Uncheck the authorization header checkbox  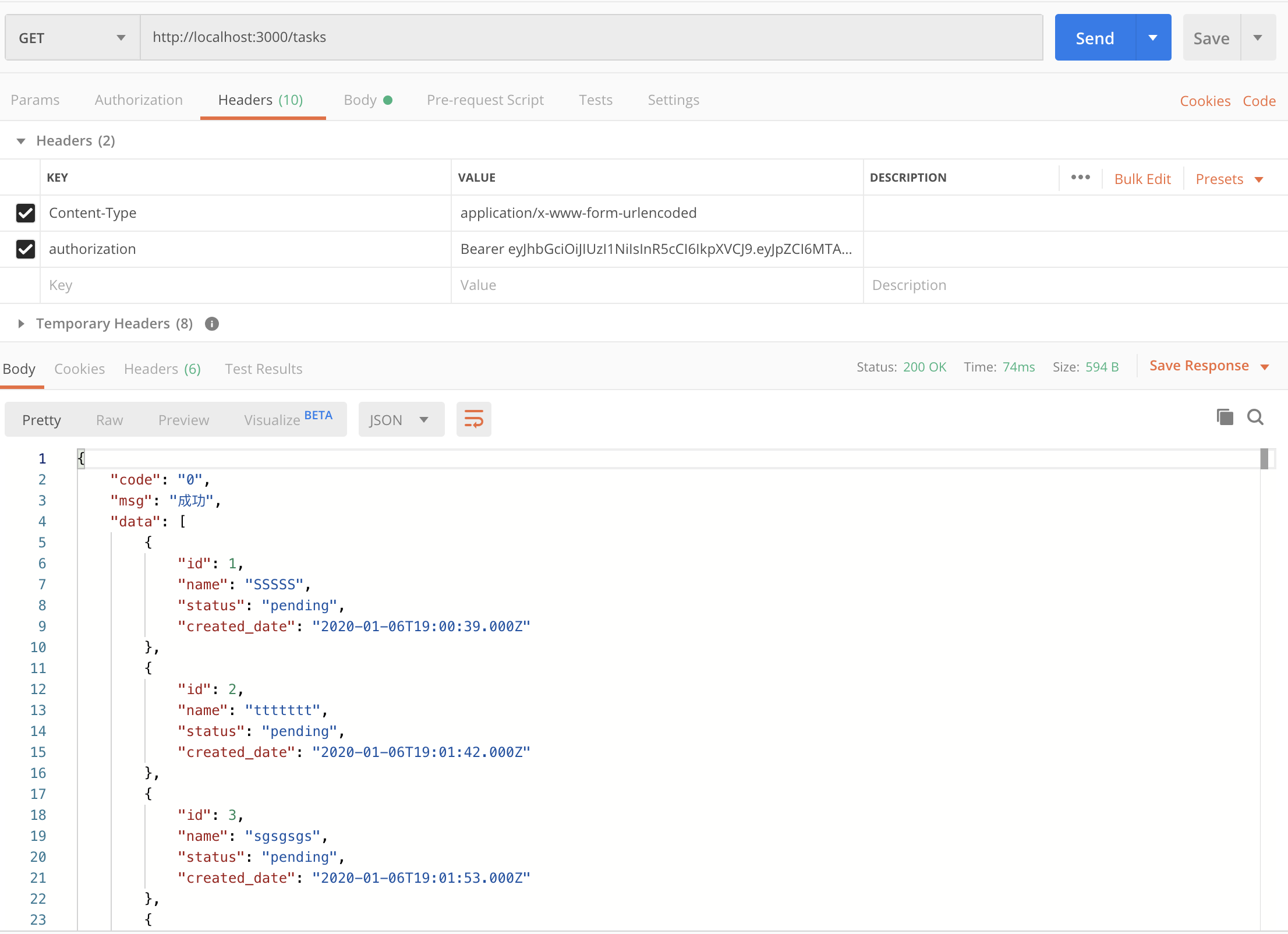26,249
